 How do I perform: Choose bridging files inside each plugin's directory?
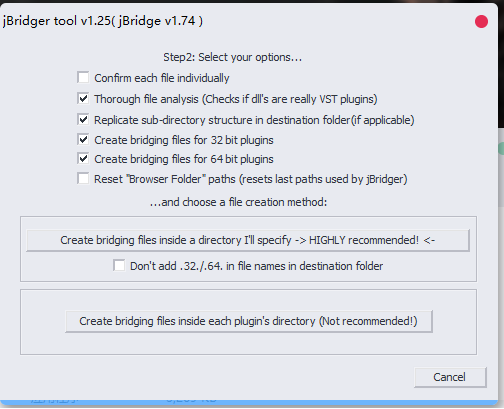click(249, 321)
